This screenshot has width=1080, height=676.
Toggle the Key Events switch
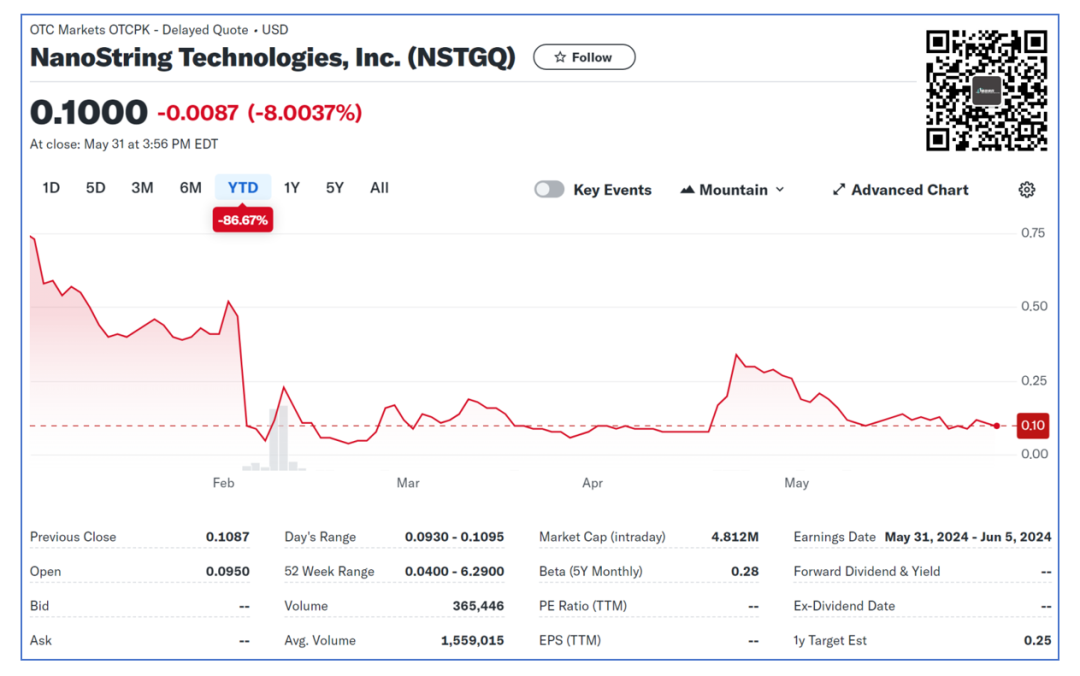click(x=549, y=190)
